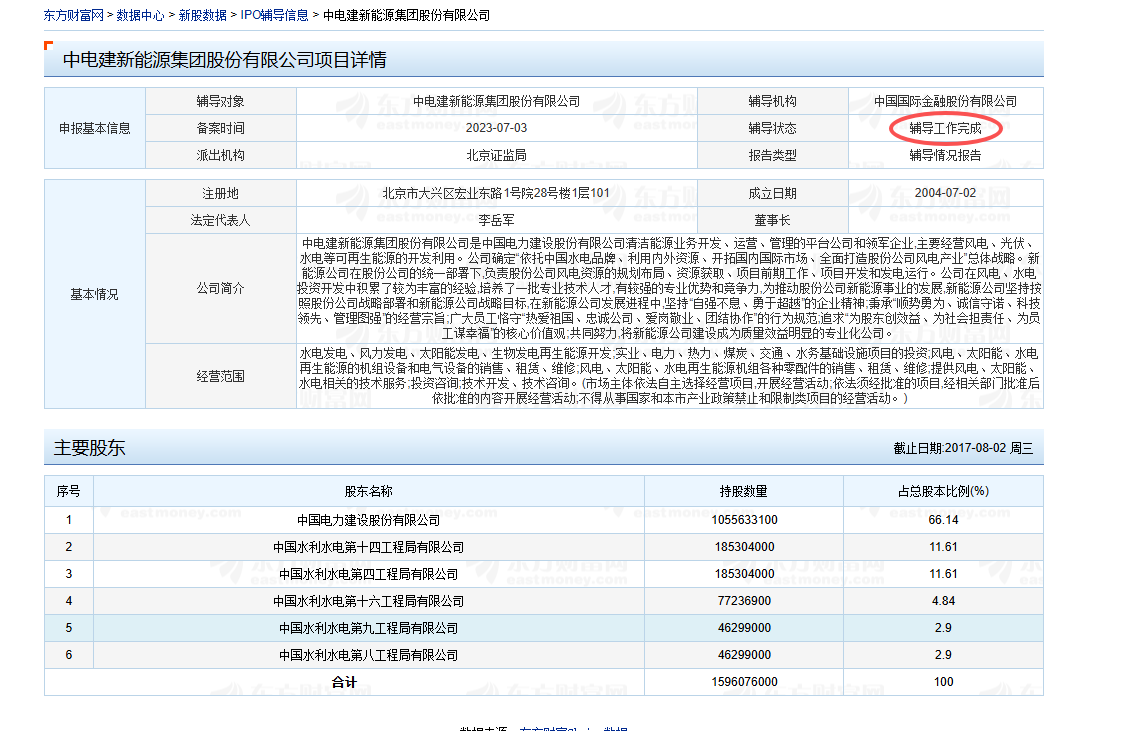Image resolution: width=1145 pixels, height=731 pixels.
Task: Click the holding amount 1055633100
Action: click(x=744, y=520)
